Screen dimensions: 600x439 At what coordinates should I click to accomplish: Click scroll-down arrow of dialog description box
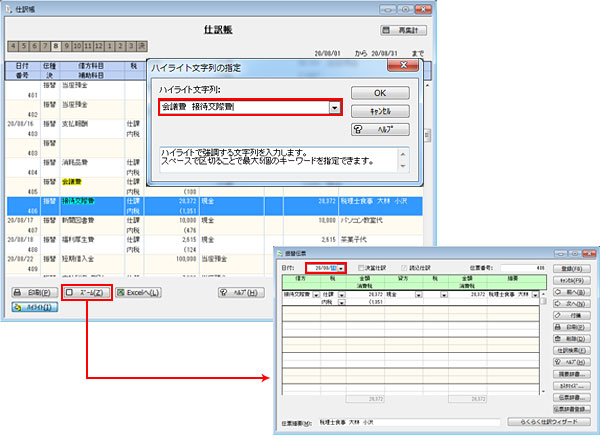(403, 166)
